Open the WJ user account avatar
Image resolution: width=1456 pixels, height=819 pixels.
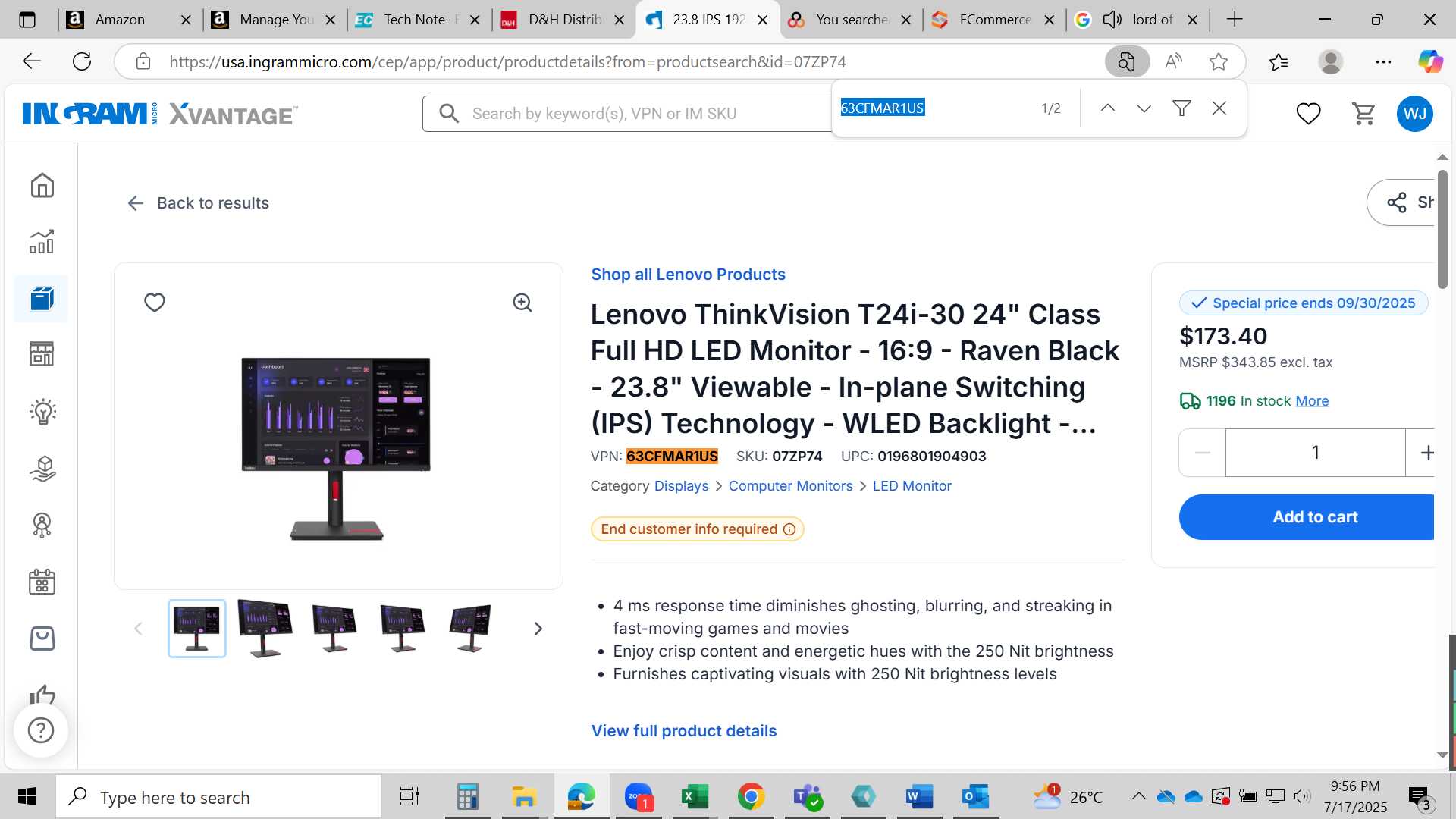coord(1415,114)
